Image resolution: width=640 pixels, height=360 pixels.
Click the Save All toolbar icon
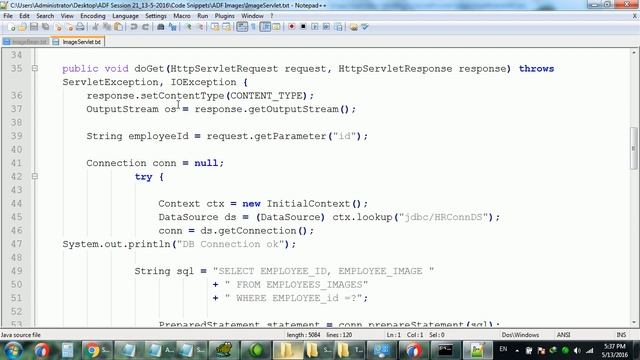tap(45, 27)
